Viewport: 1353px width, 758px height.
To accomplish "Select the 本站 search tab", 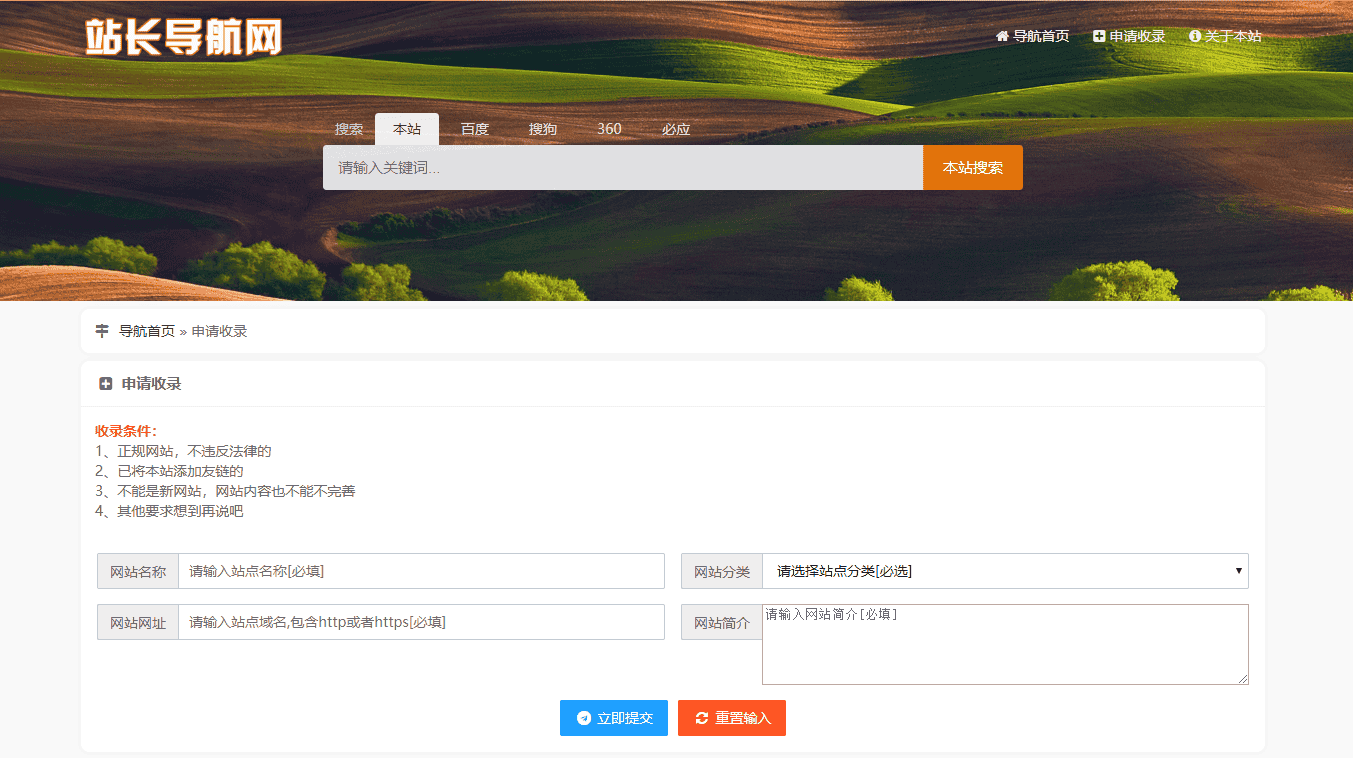I will [x=407, y=129].
